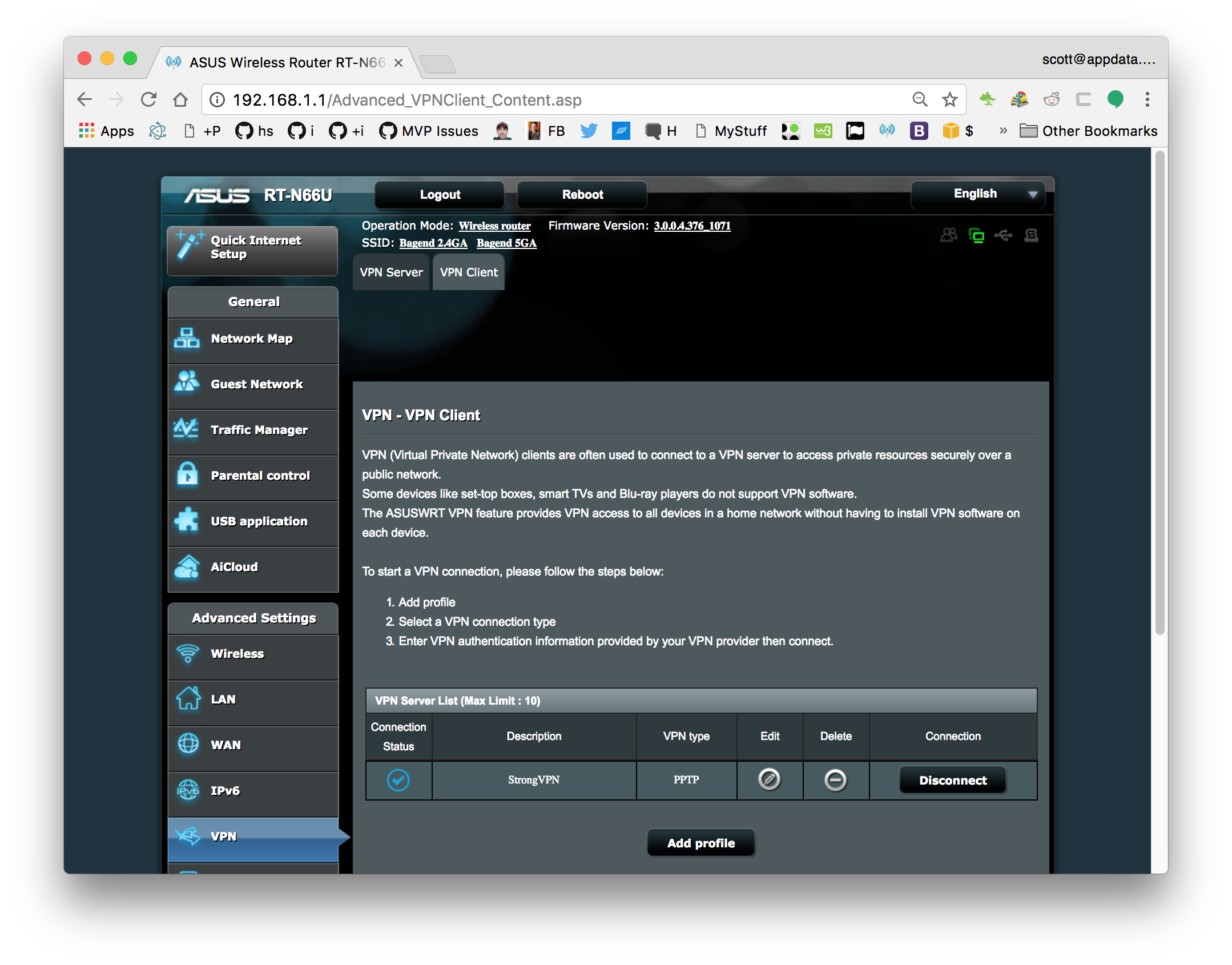The image size is (1232, 965).
Task: Click the Reboot button
Action: [582, 194]
